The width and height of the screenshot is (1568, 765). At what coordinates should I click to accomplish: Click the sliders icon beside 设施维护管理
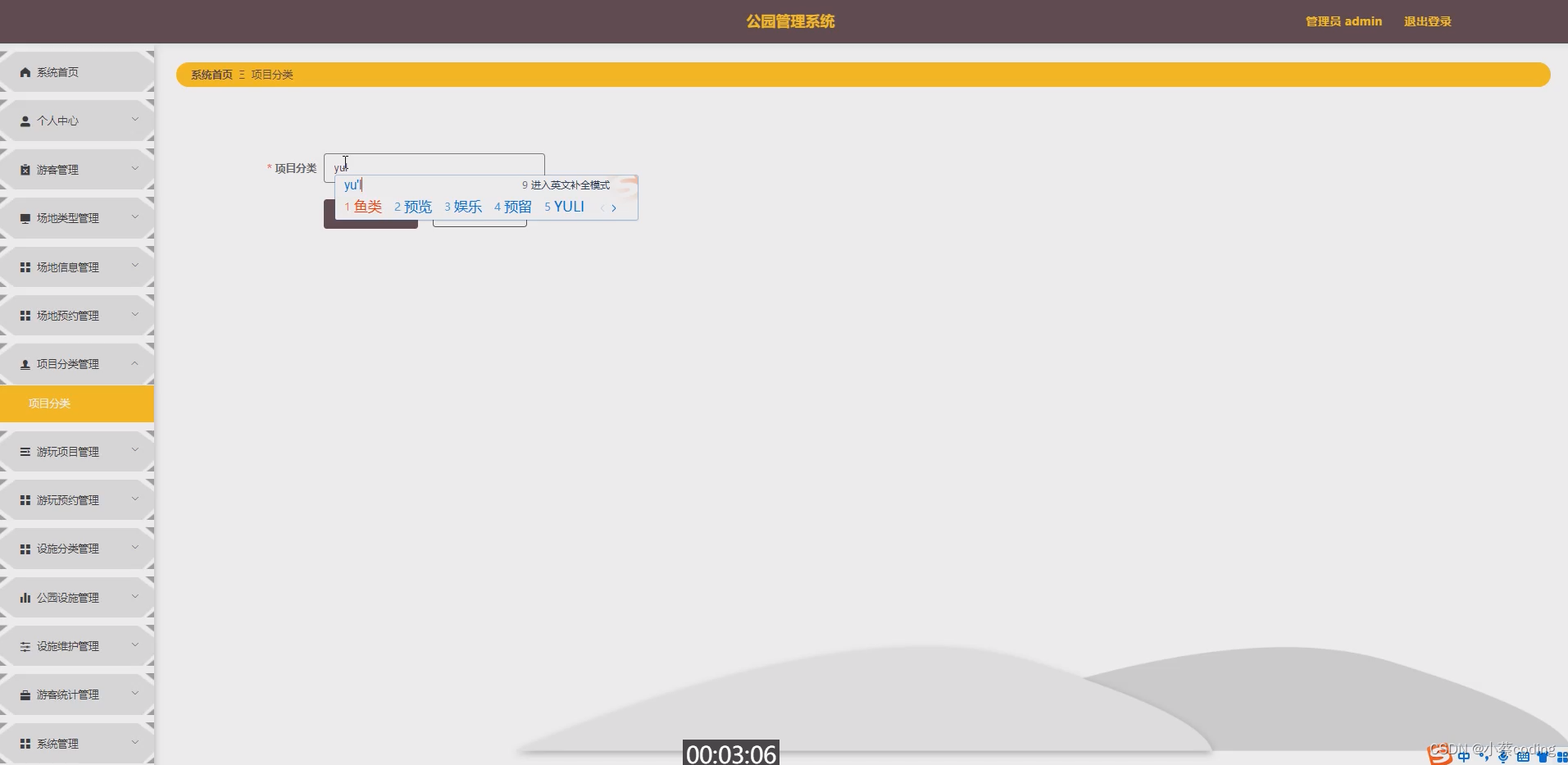click(25, 646)
